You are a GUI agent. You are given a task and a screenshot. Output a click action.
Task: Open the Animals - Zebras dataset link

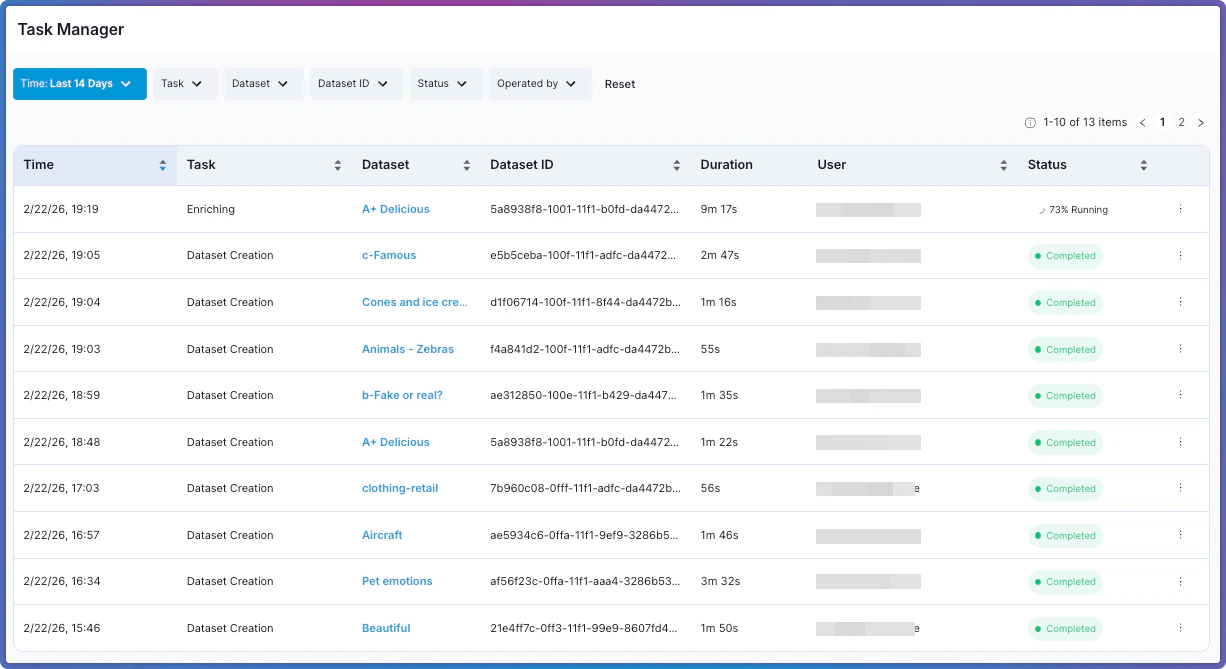[x=408, y=349]
